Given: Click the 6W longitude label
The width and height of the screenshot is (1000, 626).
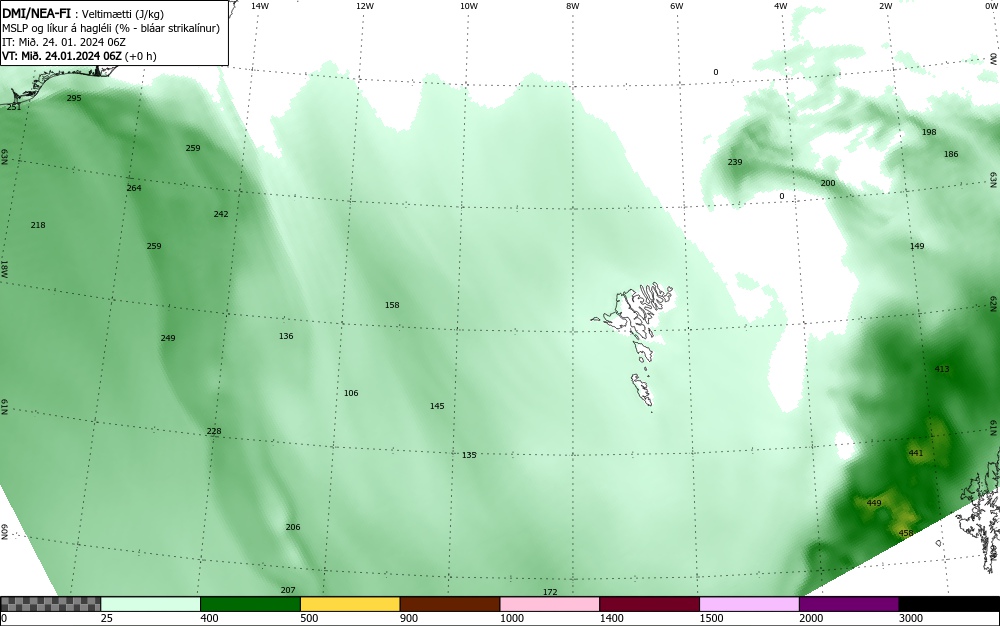Looking at the screenshot, I should 677,6.
